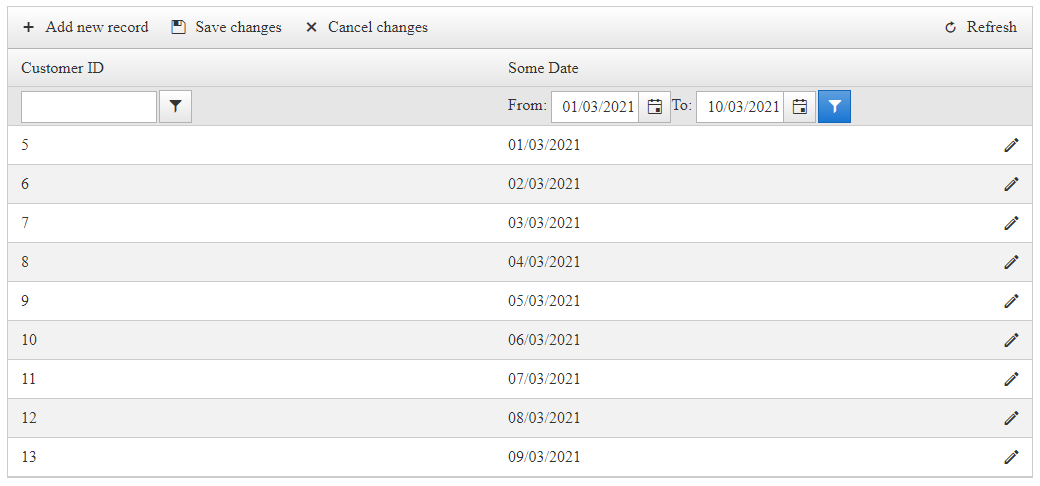Focus the Customer ID filter text box
Screen dimensions: 1040x486
(x=89, y=107)
